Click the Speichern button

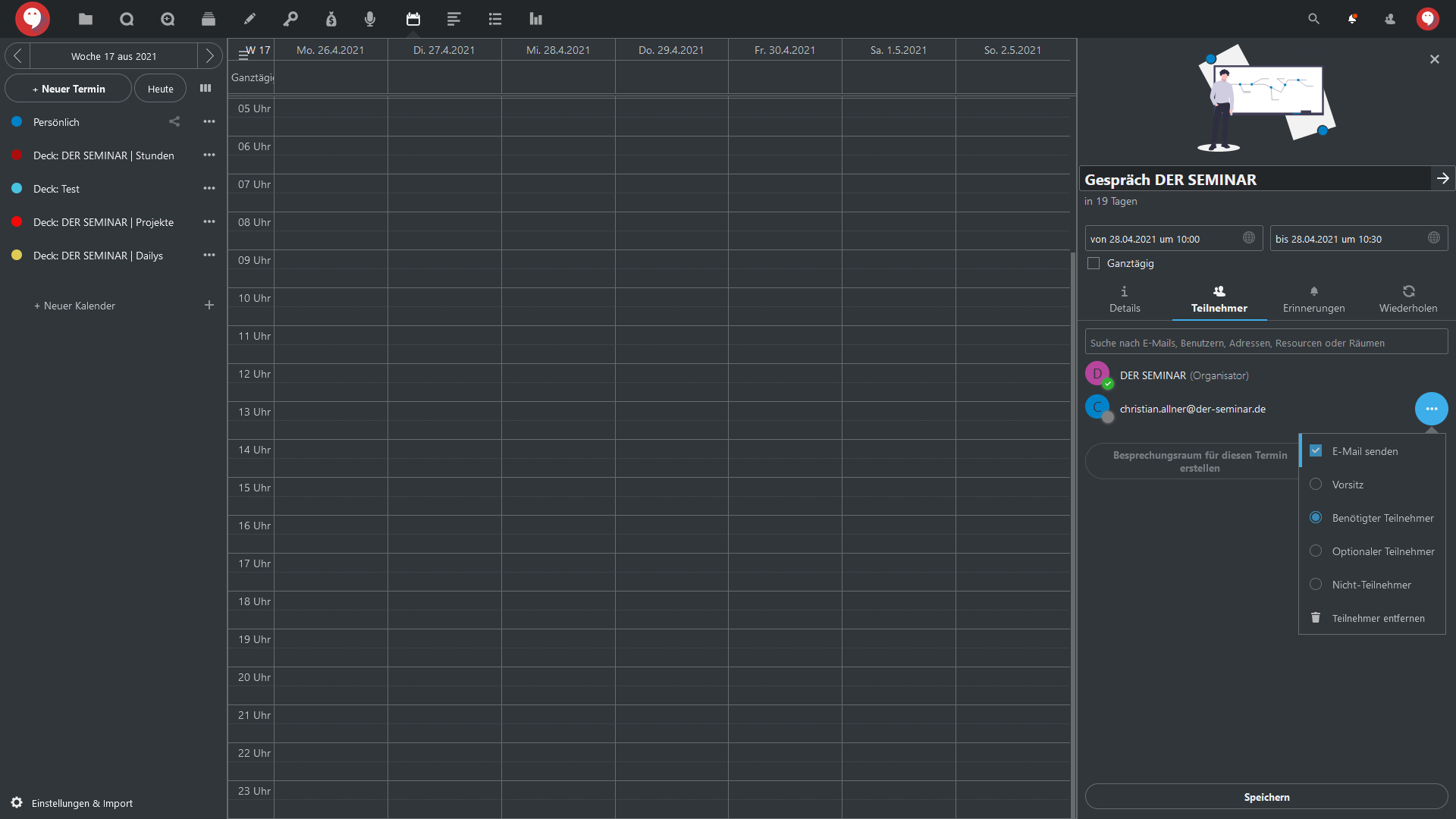(x=1266, y=797)
